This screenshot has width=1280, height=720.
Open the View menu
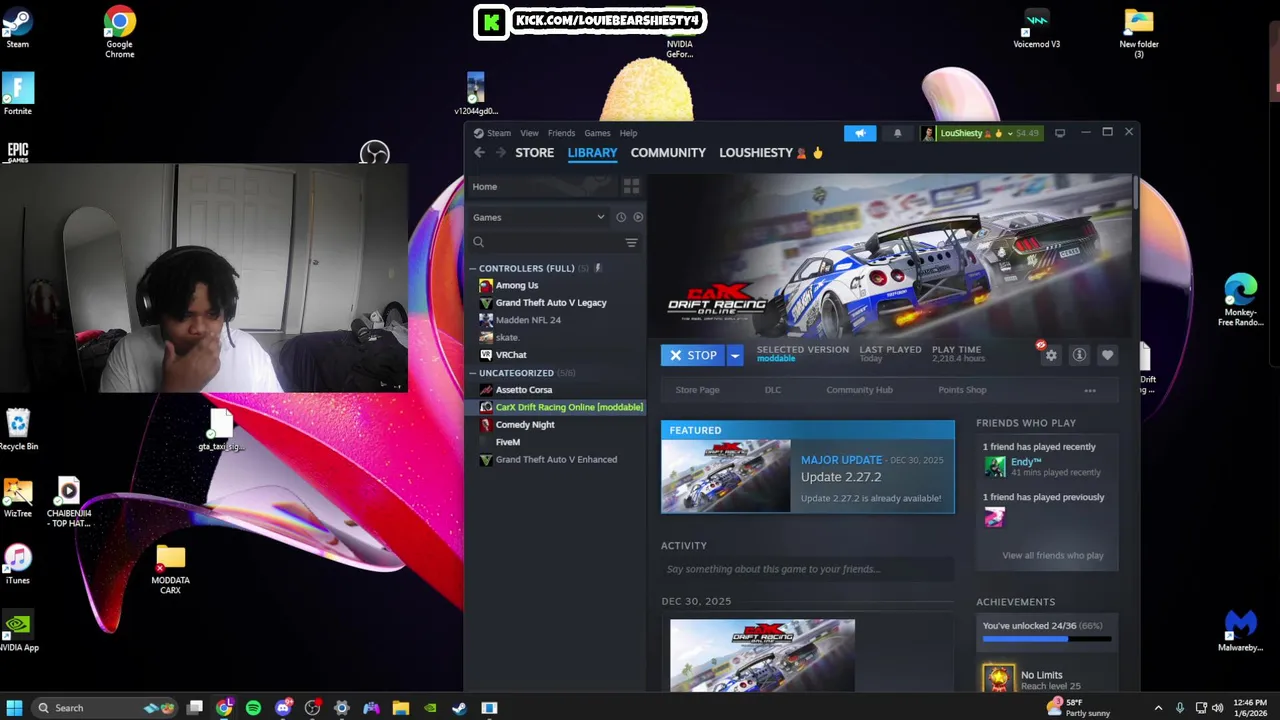click(529, 133)
